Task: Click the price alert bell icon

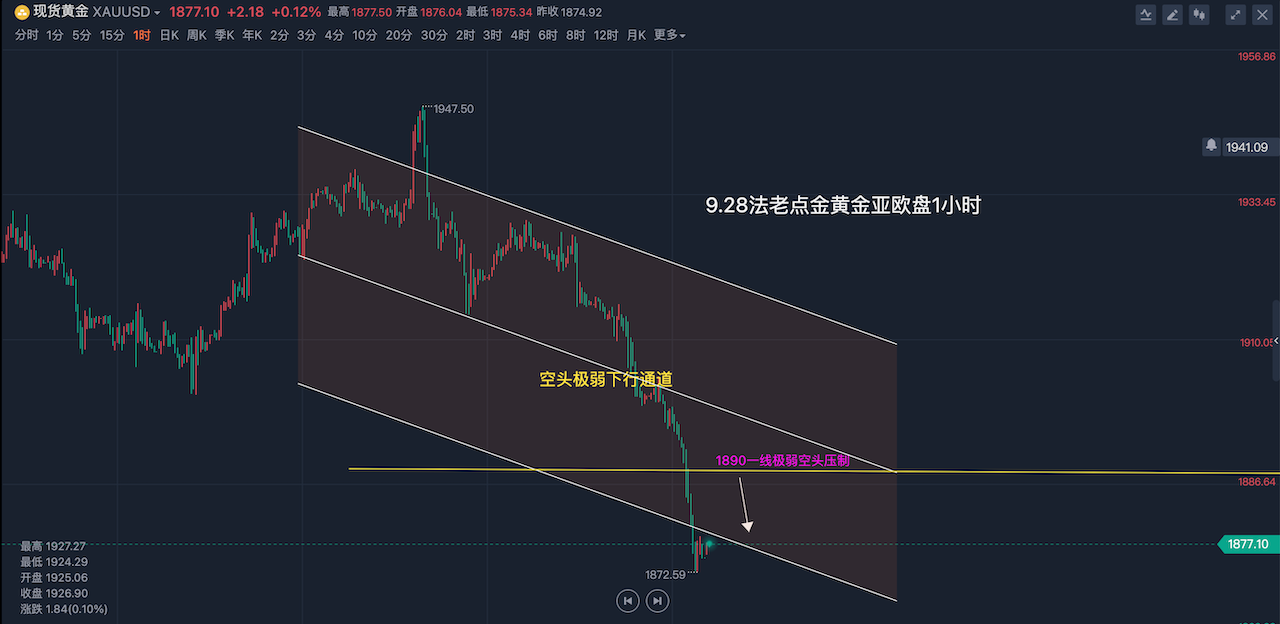Action: (x=1212, y=146)
